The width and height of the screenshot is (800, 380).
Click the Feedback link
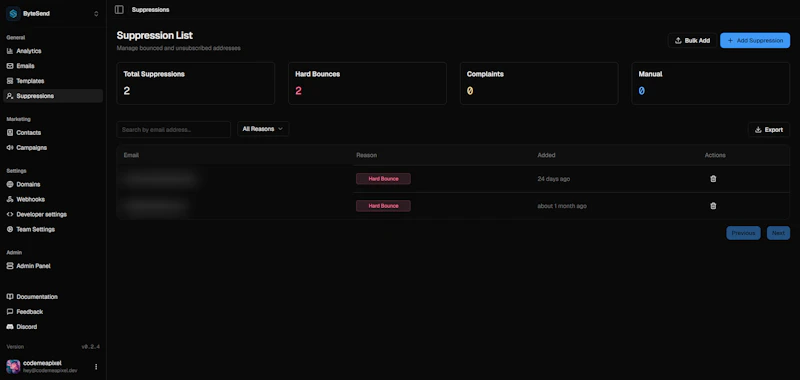(x=53, y=312)
